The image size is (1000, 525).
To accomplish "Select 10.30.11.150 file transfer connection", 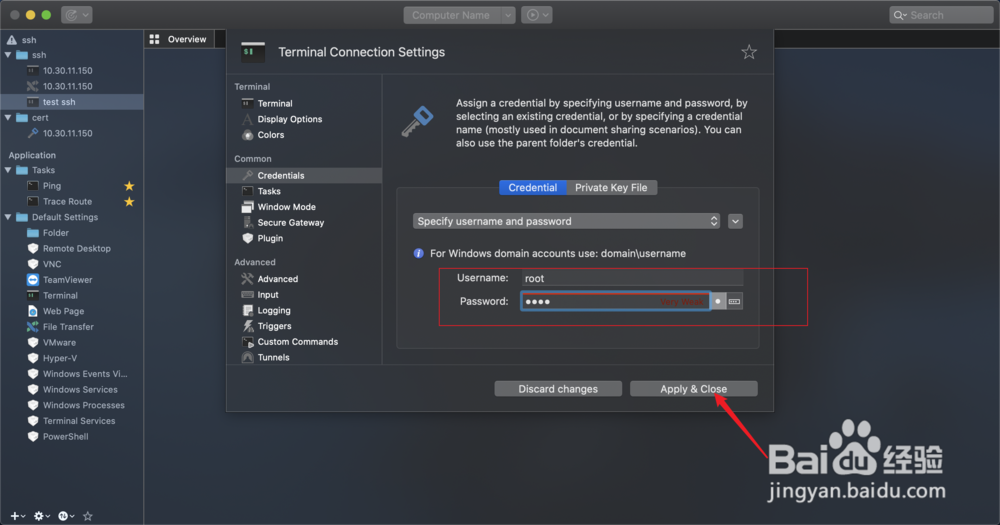I will [68, 86].
